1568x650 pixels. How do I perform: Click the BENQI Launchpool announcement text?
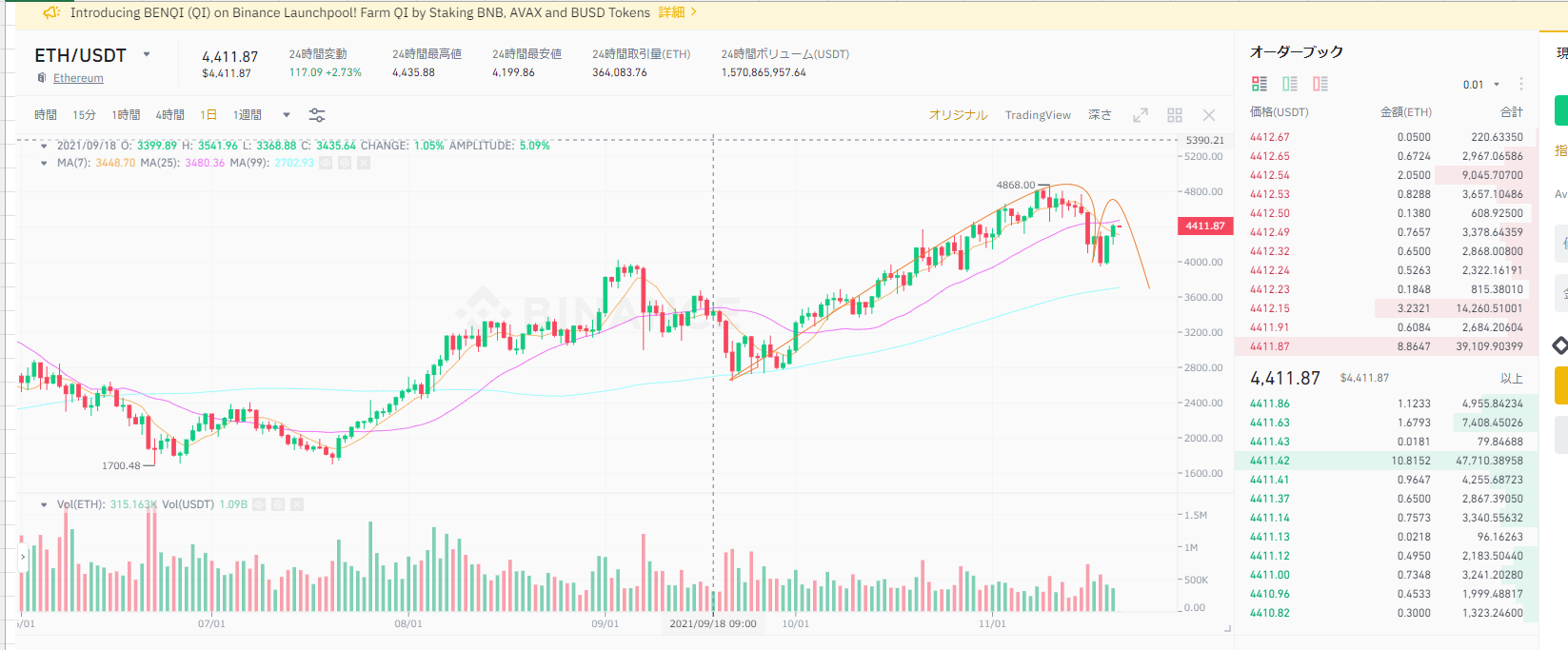(360, 12)
